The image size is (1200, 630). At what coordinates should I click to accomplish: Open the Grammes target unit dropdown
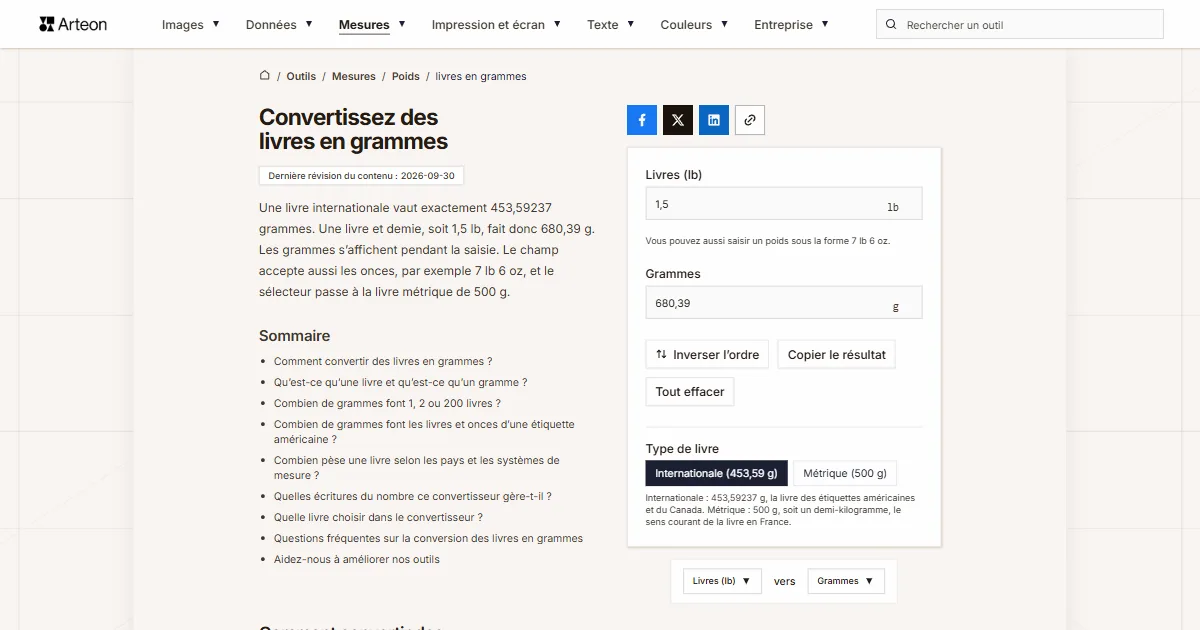click(x=846, y=581)
